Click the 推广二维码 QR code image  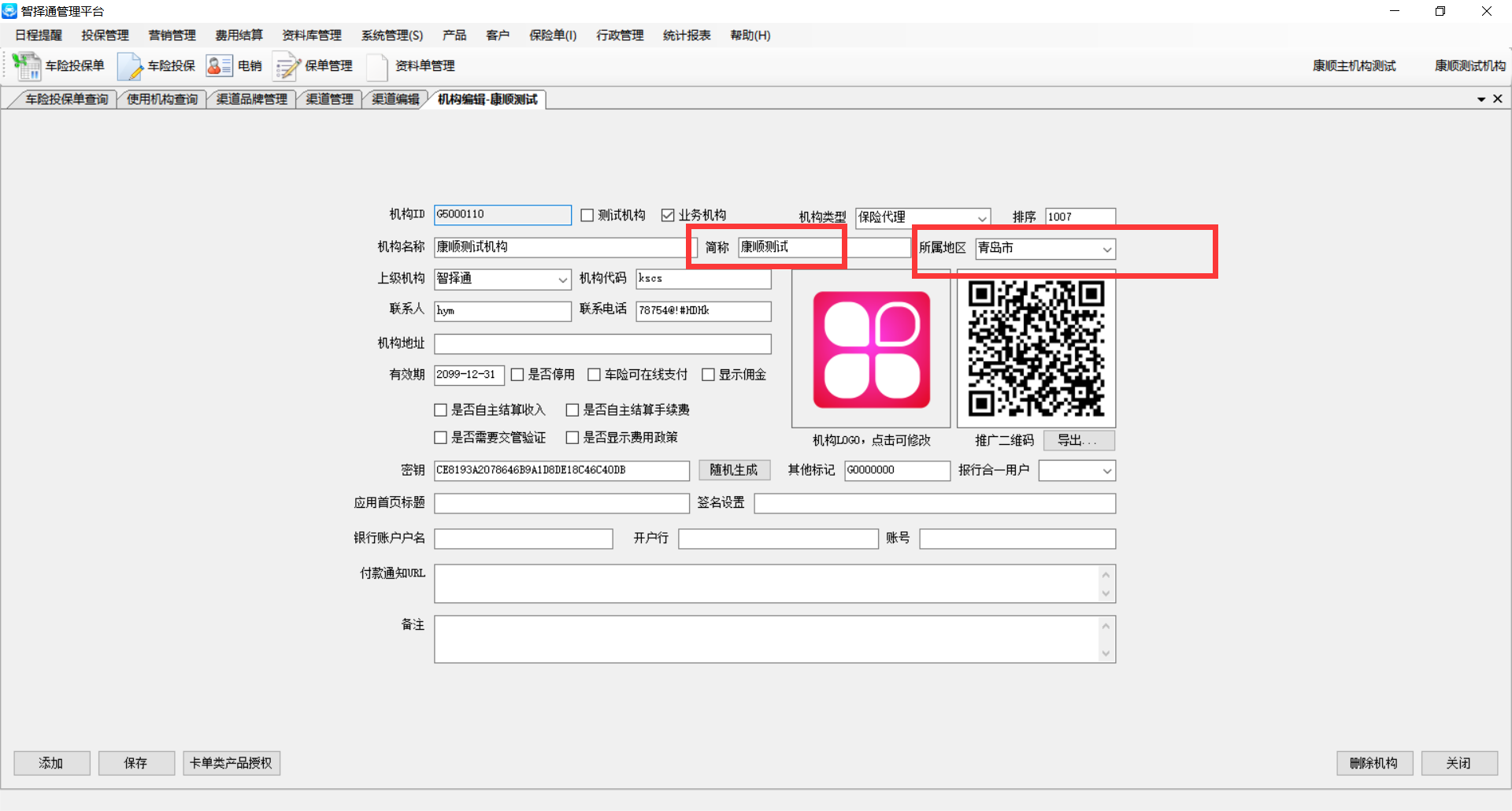[1036, 350]
